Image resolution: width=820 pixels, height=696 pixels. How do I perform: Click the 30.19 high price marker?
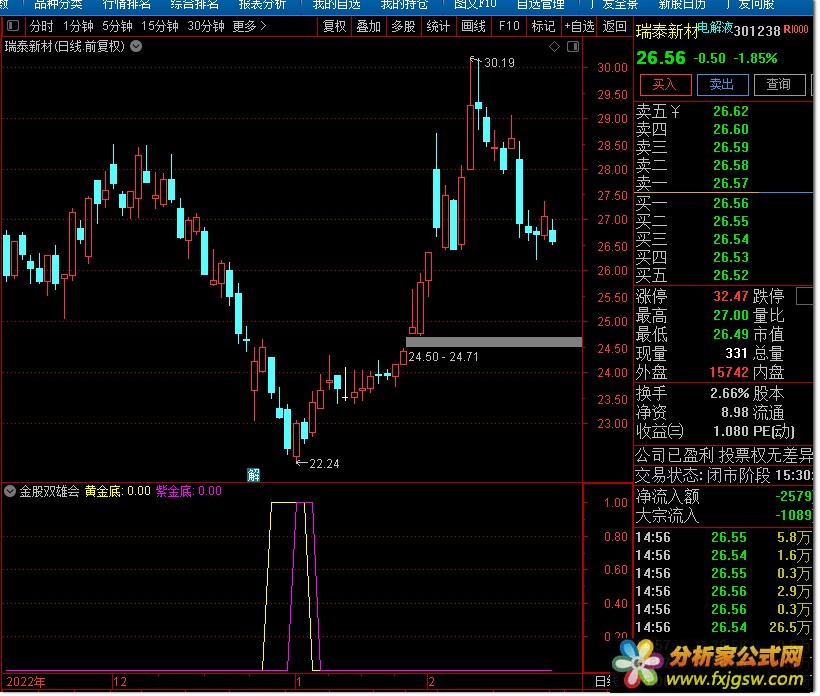tap(501, 63)
